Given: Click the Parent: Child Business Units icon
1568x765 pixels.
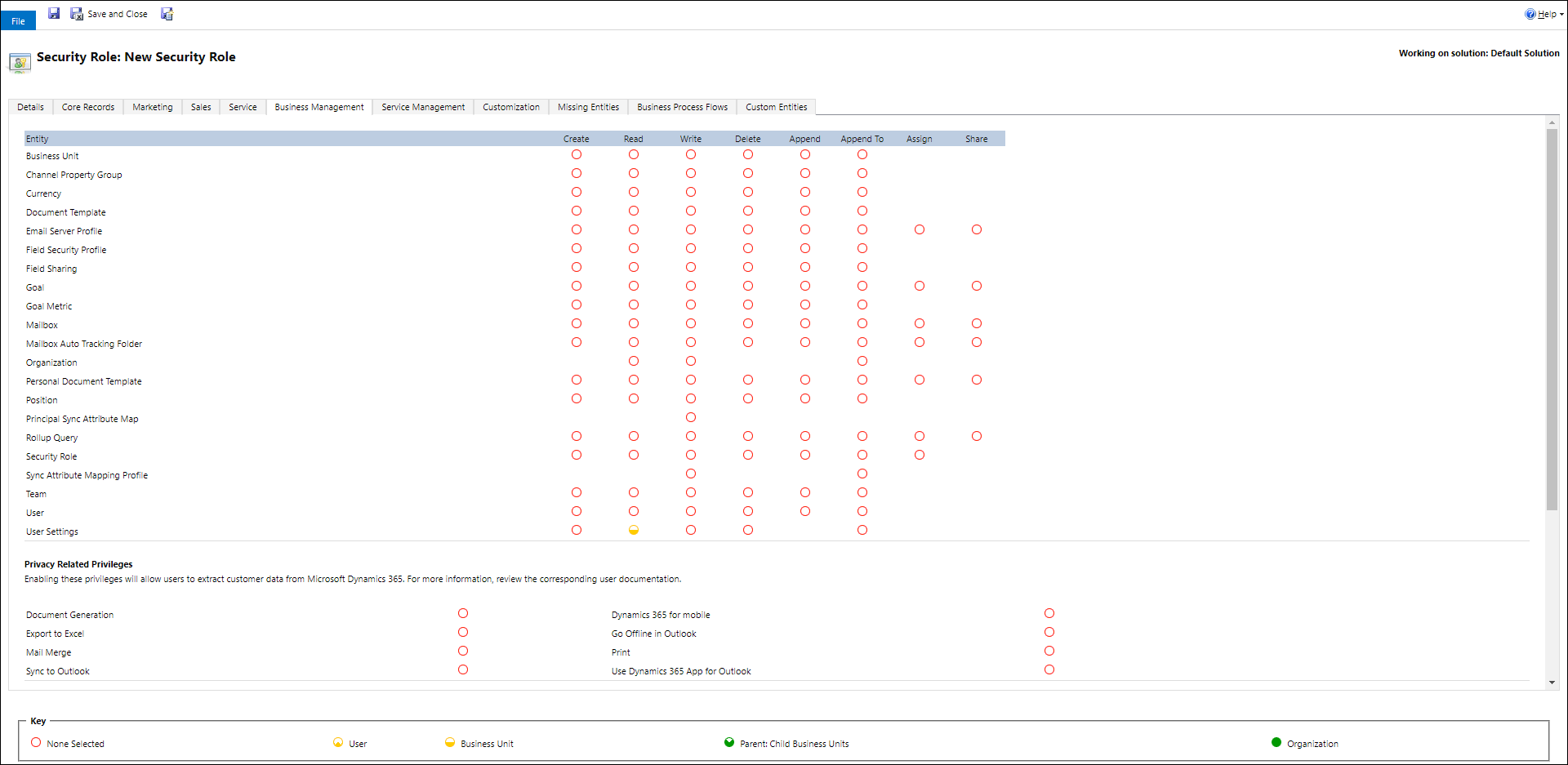Looking at the screenshot, I should pos(729,742).
